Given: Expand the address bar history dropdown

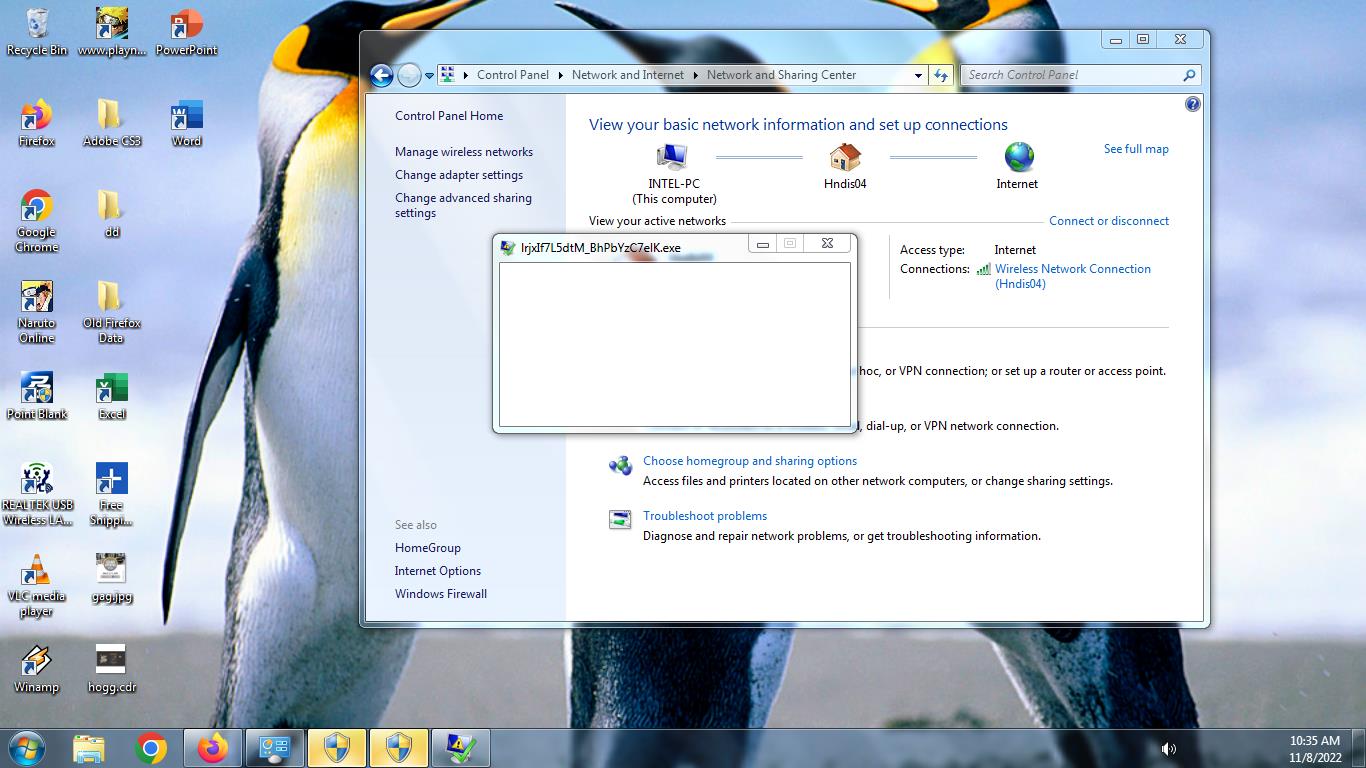Looking at the screenshot, I should tap(918, 75).
